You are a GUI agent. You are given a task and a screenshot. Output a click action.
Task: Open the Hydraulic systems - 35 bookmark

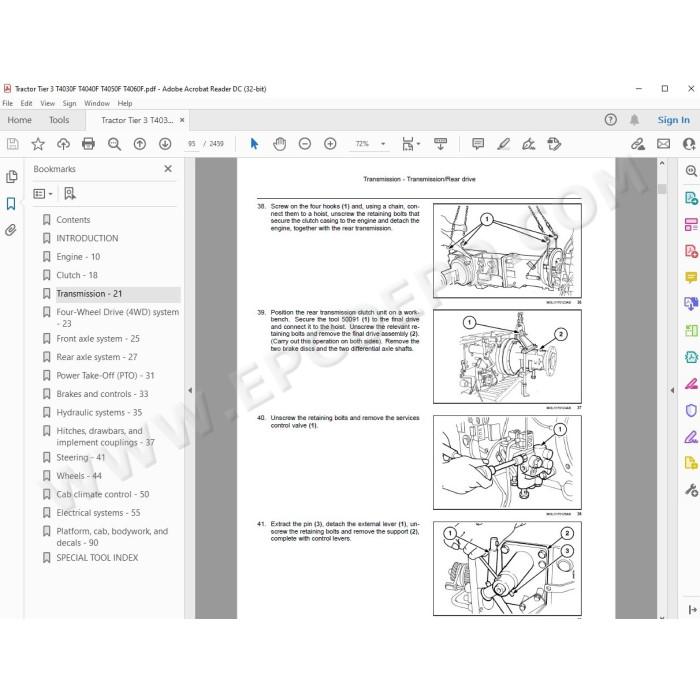coord(99,412)
